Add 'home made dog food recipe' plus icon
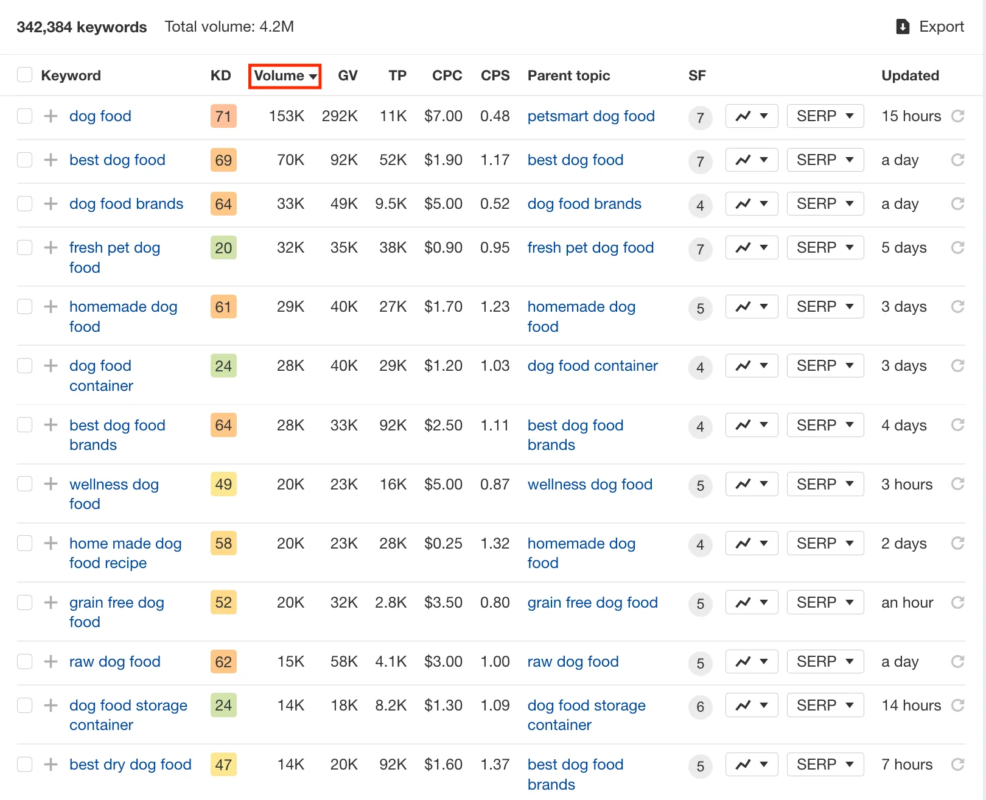This screenshot has height=800, width=986. (51, 543)
